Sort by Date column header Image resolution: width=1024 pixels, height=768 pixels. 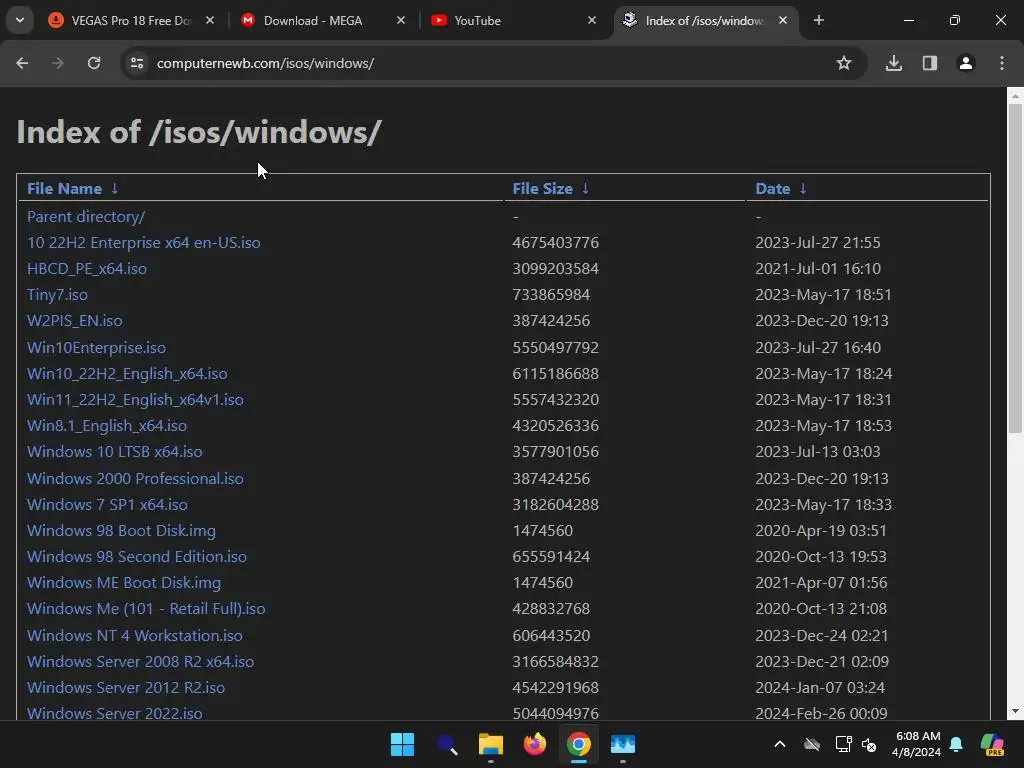pos(773,189)
